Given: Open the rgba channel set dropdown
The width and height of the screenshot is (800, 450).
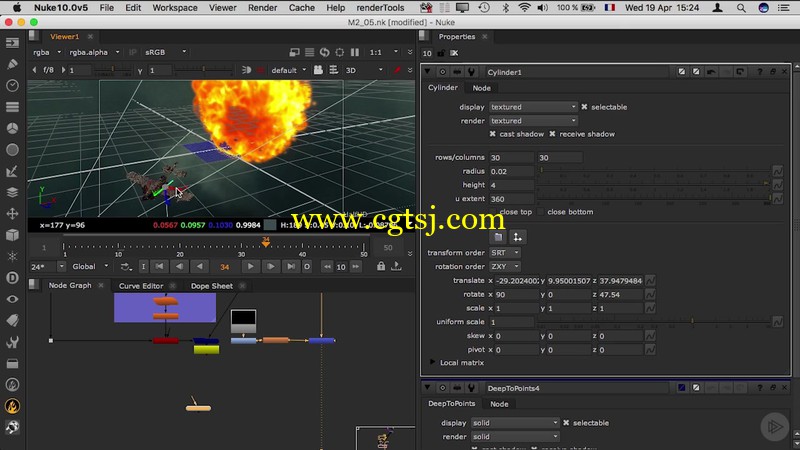Looking at the screenshot, I should tap(47, 52).
